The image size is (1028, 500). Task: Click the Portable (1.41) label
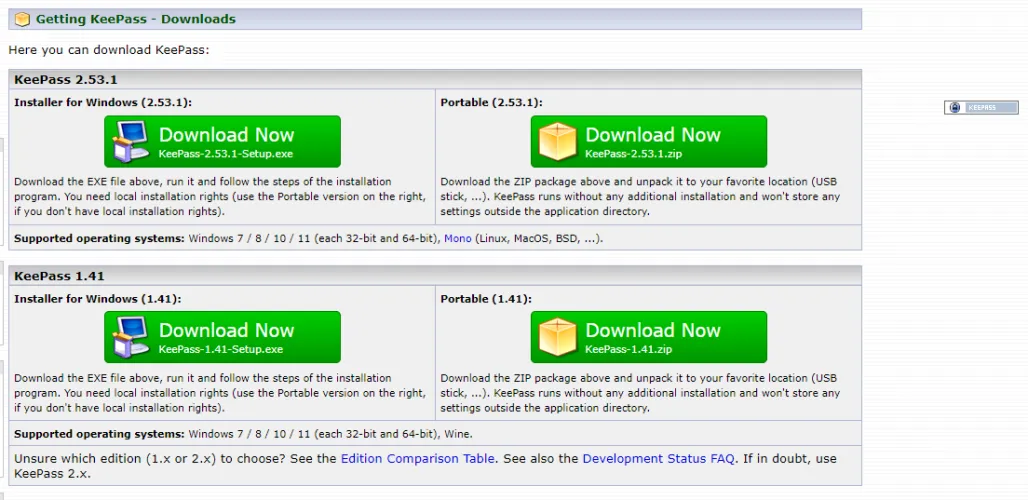click(484, 298)
